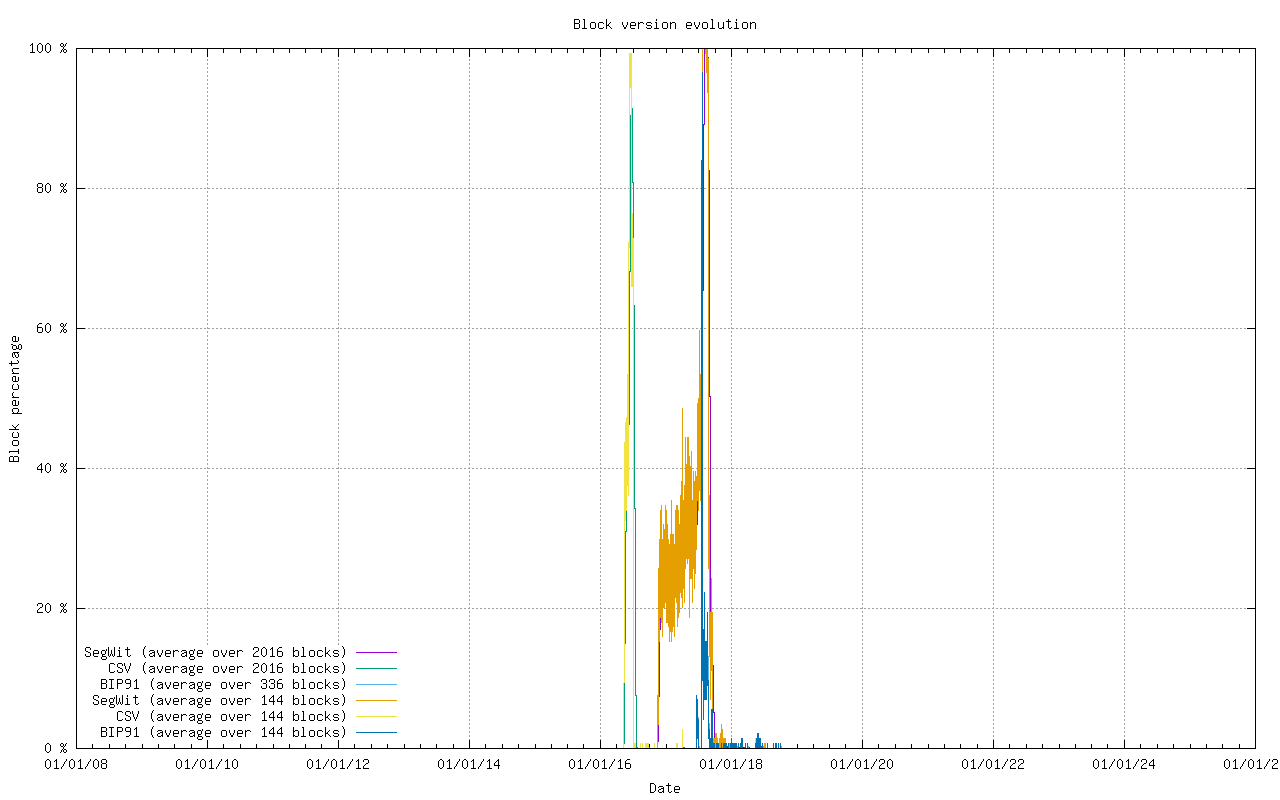Click the yellow CSV 144-blocks legend line
Viewport: 1280px width, 800px height.
click(x=376, y=716)
